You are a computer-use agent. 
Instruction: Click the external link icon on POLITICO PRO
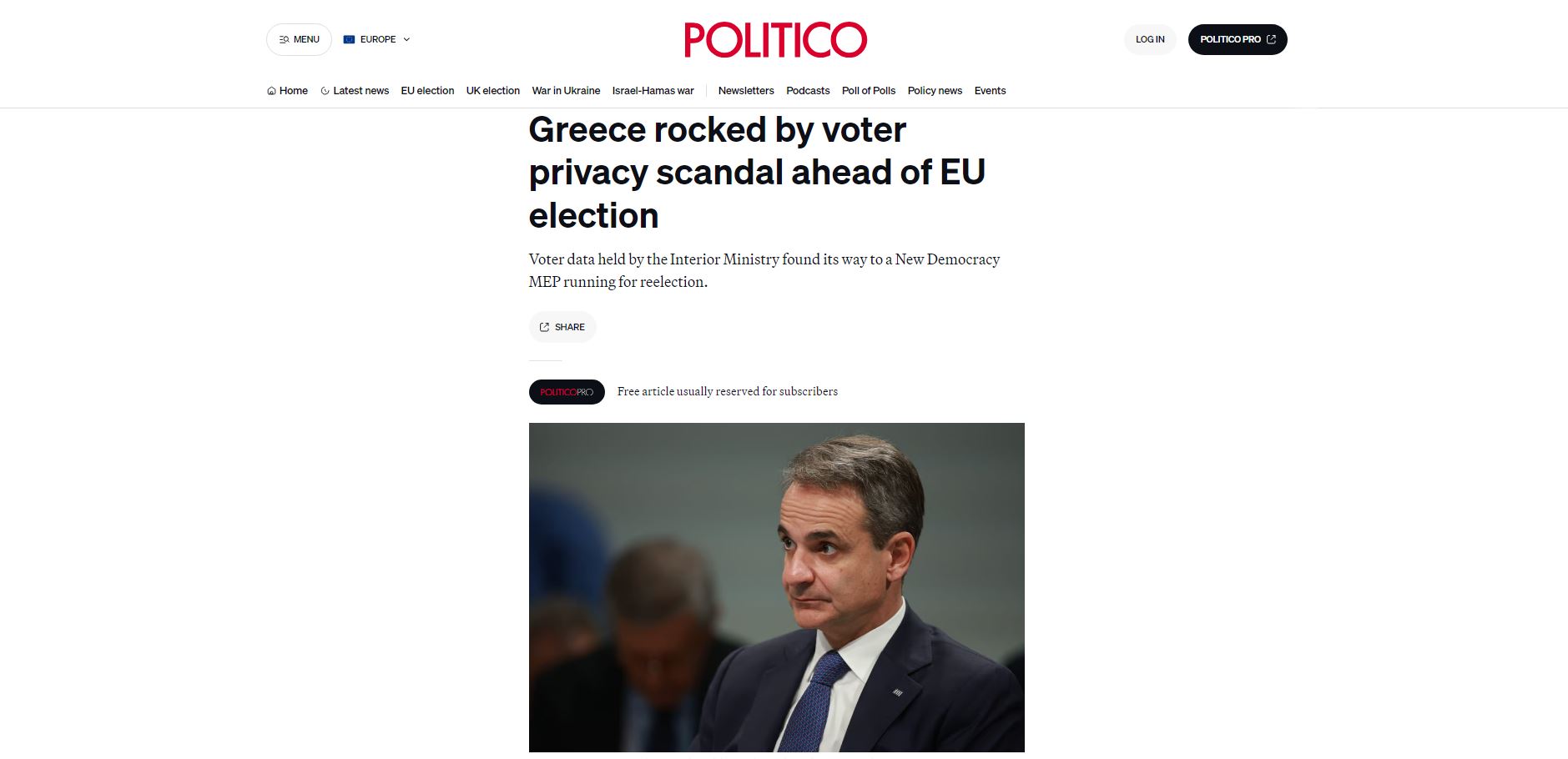1270,38
